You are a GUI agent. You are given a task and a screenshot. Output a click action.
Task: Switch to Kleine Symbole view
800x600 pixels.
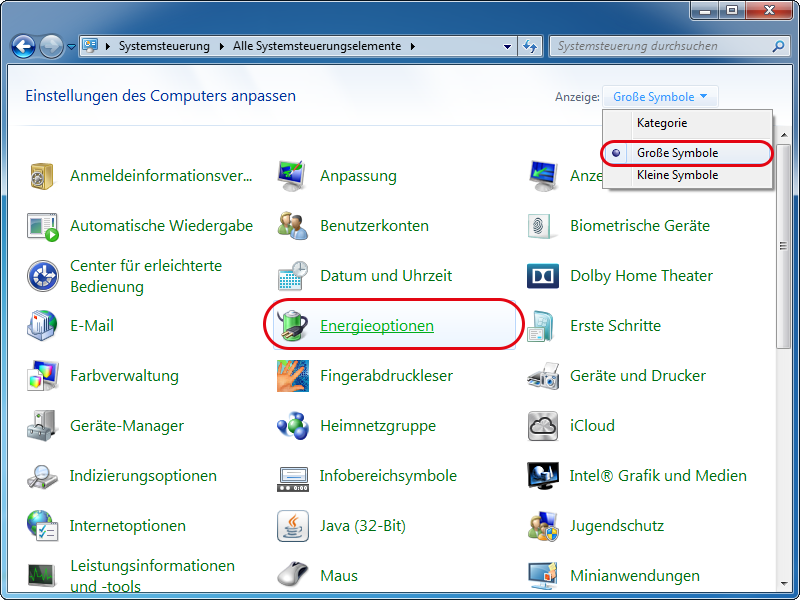coord(678,175)
